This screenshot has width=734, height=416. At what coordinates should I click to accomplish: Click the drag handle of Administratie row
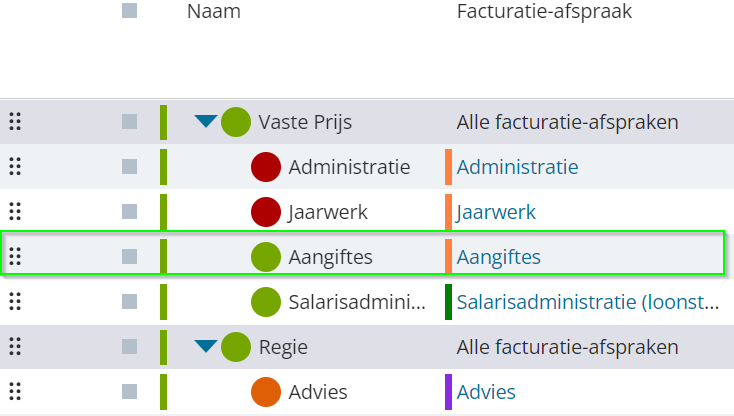coord(15,167)
